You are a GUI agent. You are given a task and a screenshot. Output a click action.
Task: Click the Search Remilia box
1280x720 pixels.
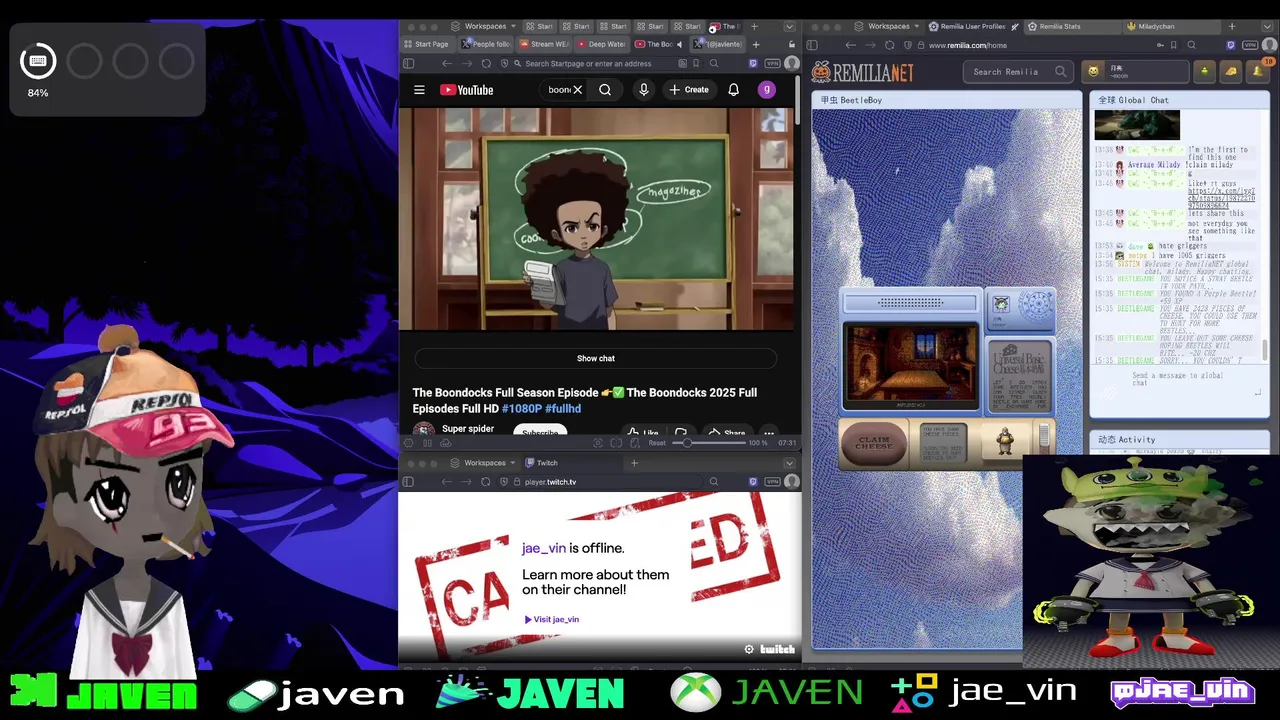pyautogui.click(x=1020, y=71)
